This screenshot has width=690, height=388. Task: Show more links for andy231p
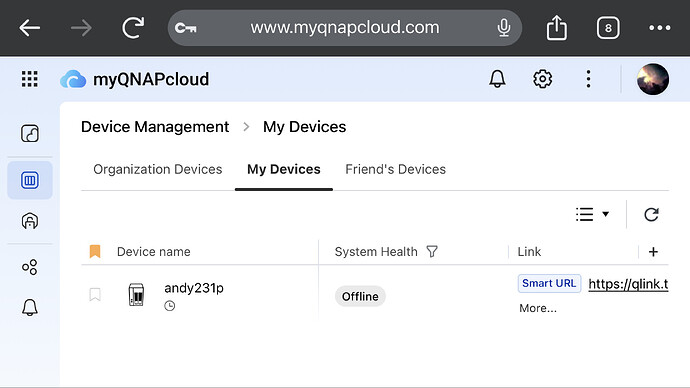(538, 308)
